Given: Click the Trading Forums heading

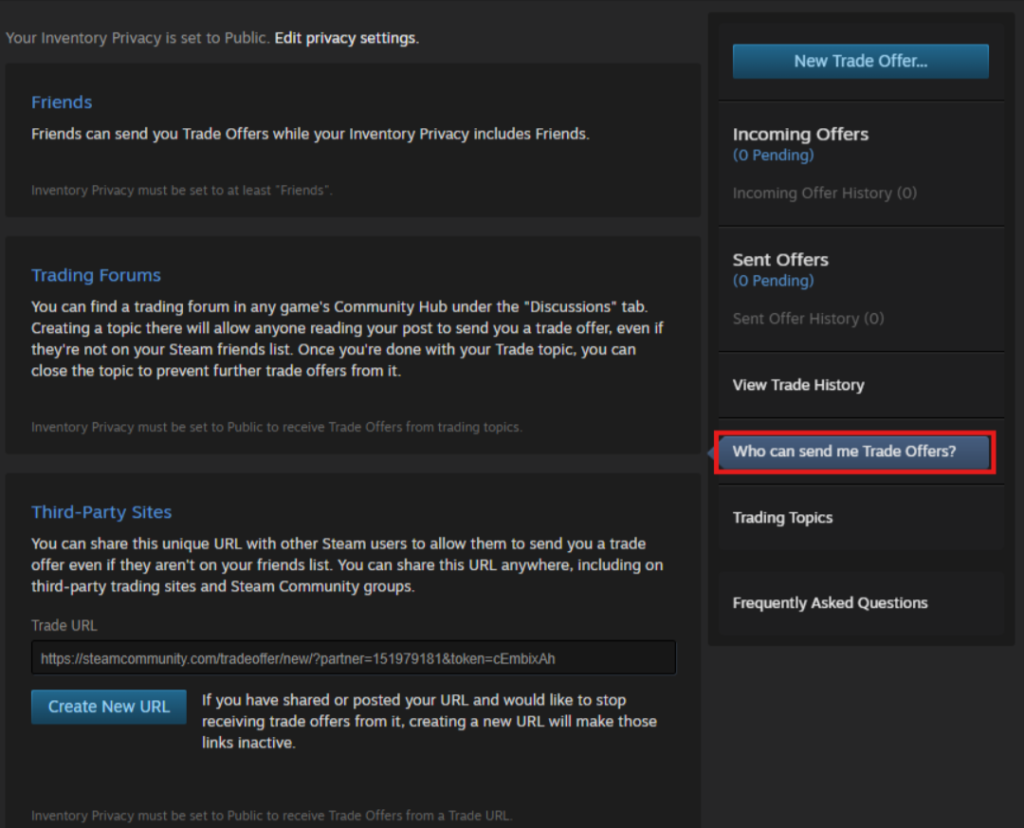Looking at the screenshot, I should (x=96, y=275).
